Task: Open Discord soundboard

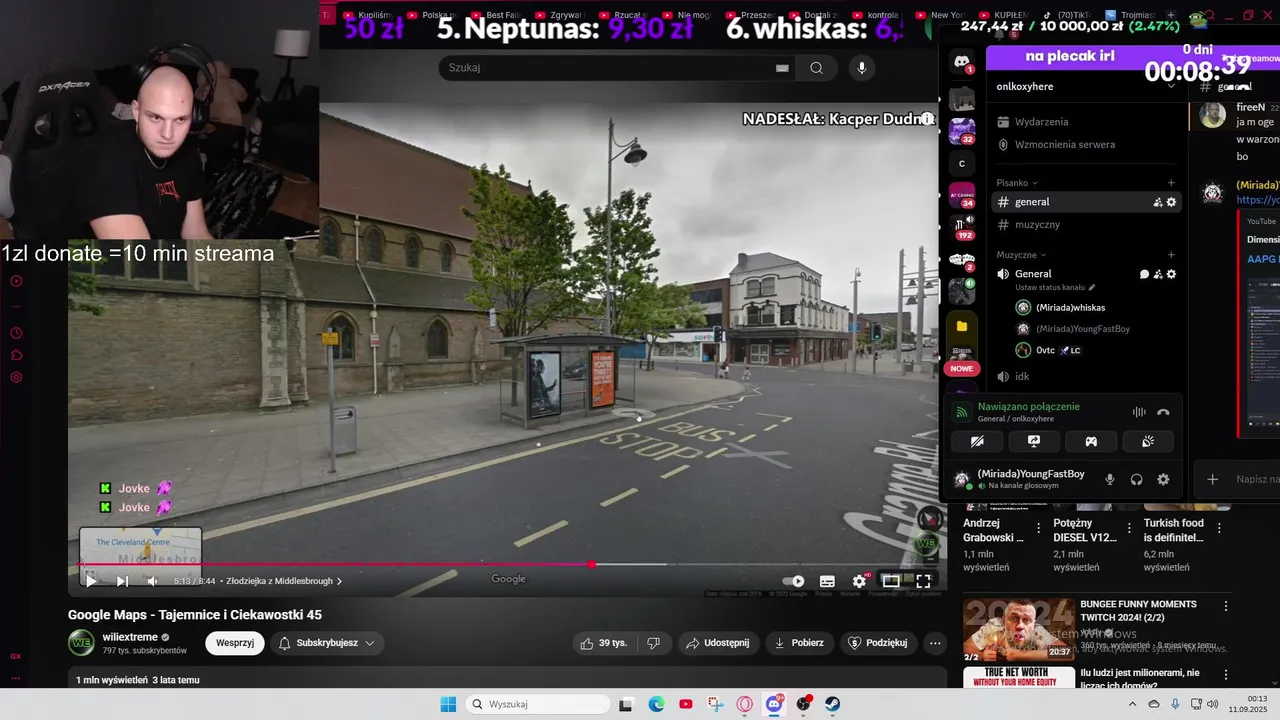Action: tap(1148, 441)
